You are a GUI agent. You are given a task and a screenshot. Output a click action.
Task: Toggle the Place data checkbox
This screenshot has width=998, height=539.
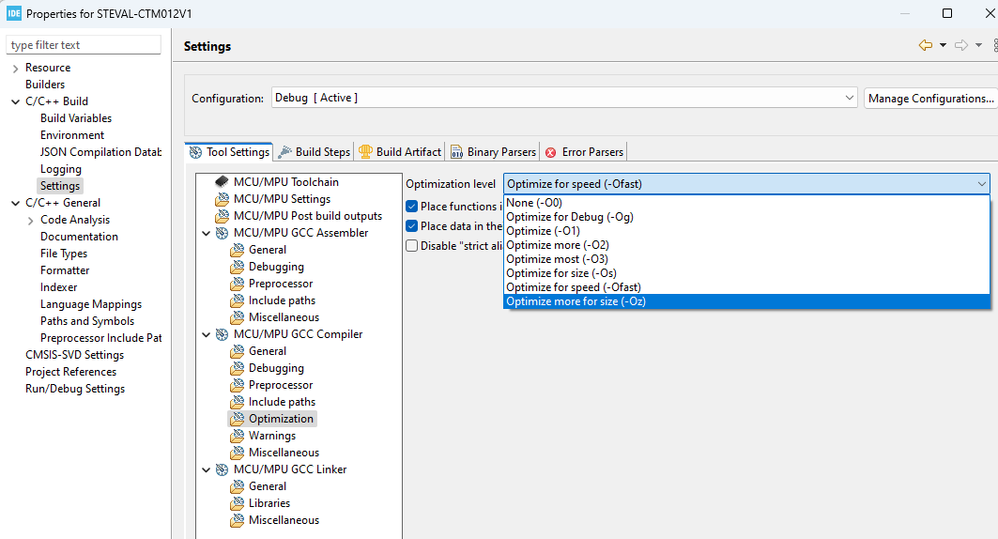pos(412,226)
